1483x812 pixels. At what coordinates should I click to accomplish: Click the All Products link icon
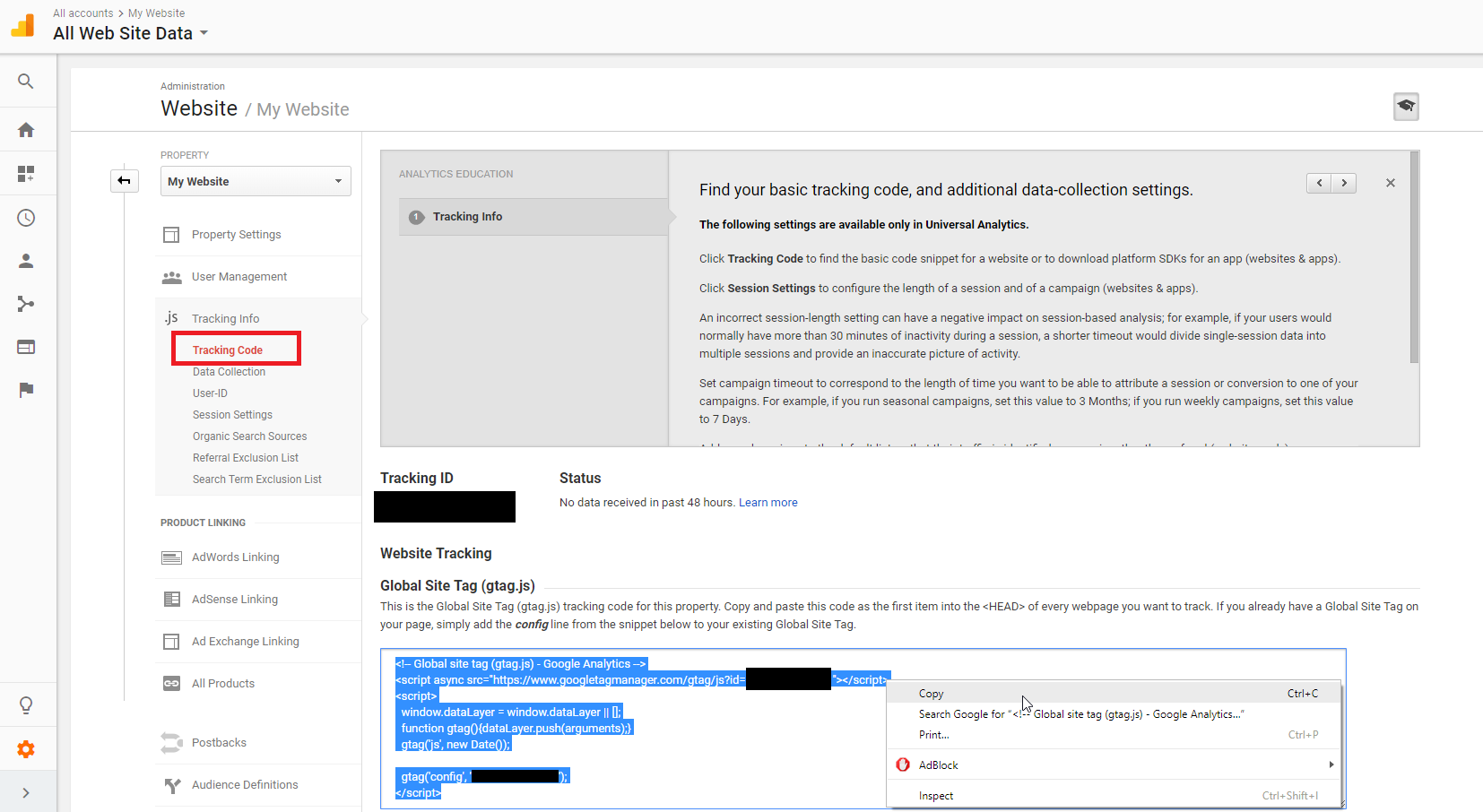pos(171,684)
